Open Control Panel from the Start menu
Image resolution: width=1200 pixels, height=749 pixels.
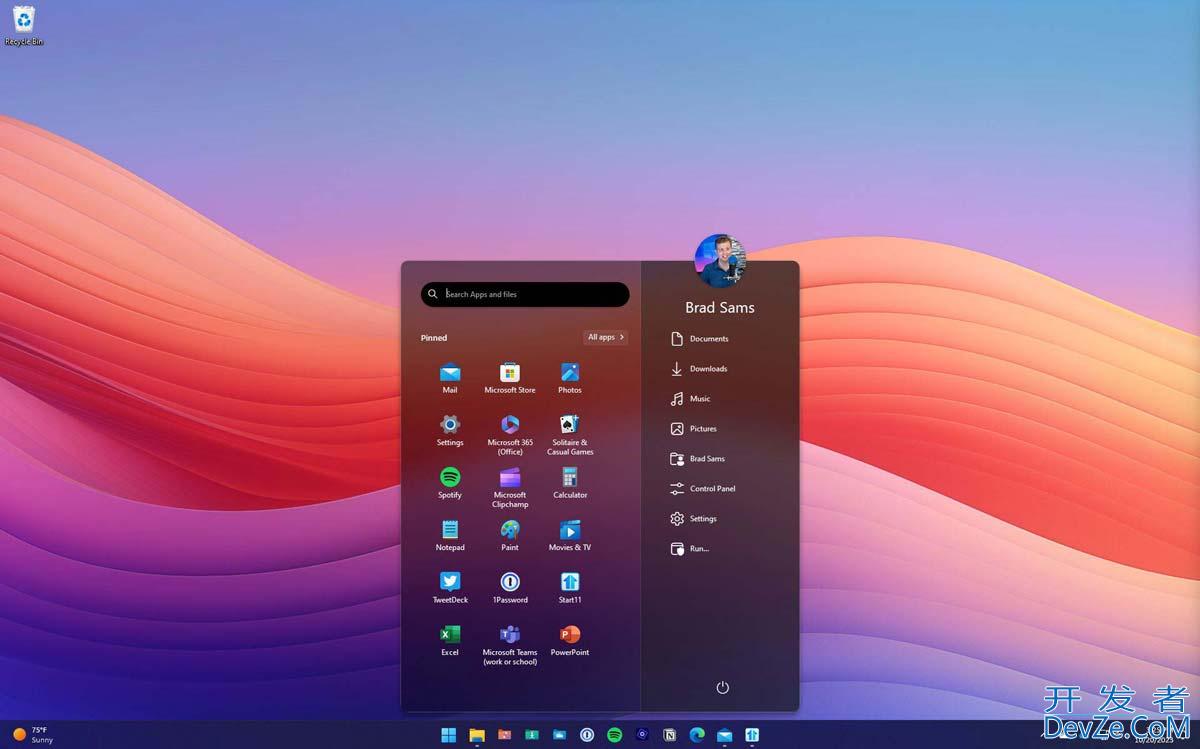[703, 489]
